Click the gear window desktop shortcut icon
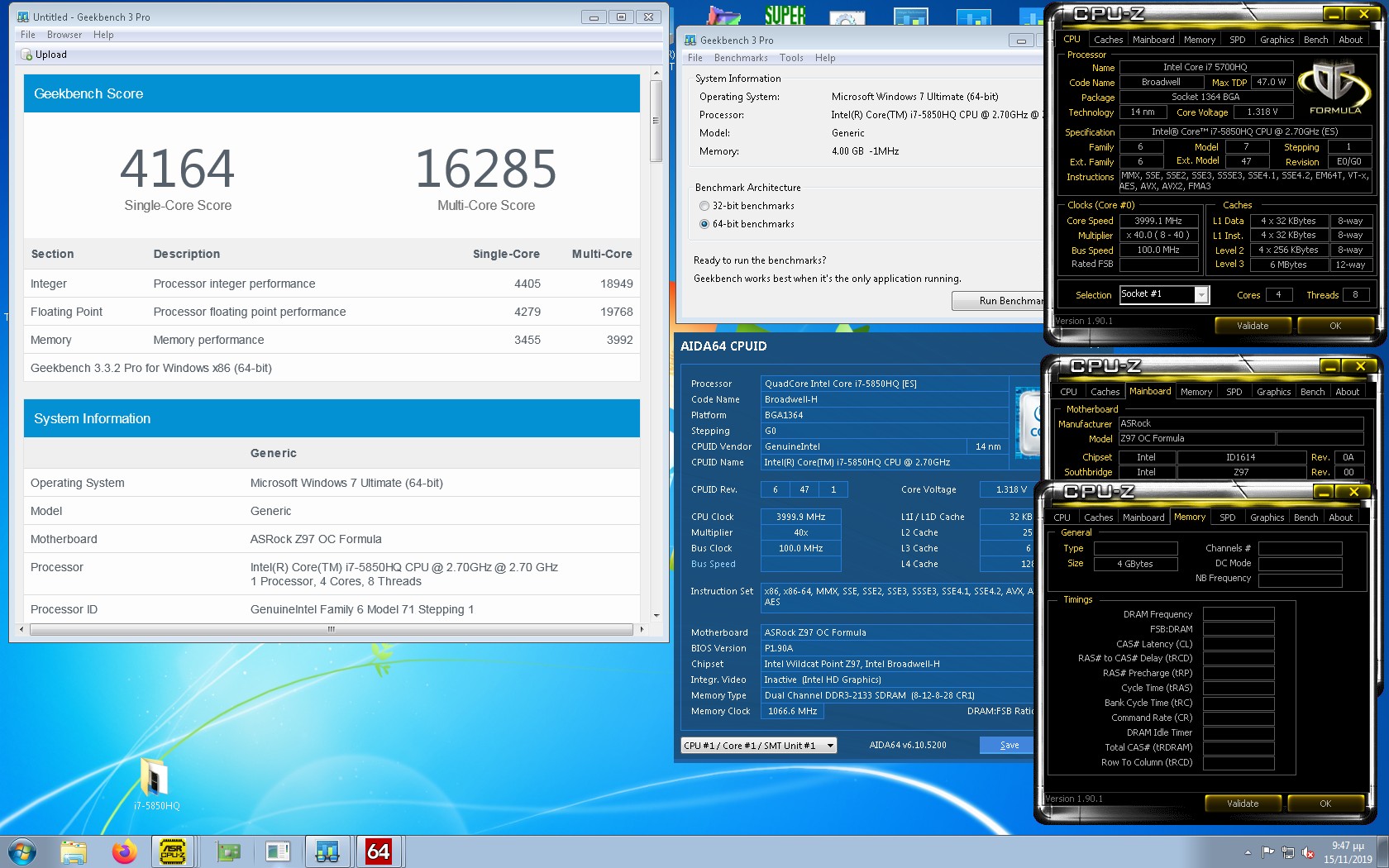Image resolution: width=1389 pixels, height=868 pixels. 847,17
